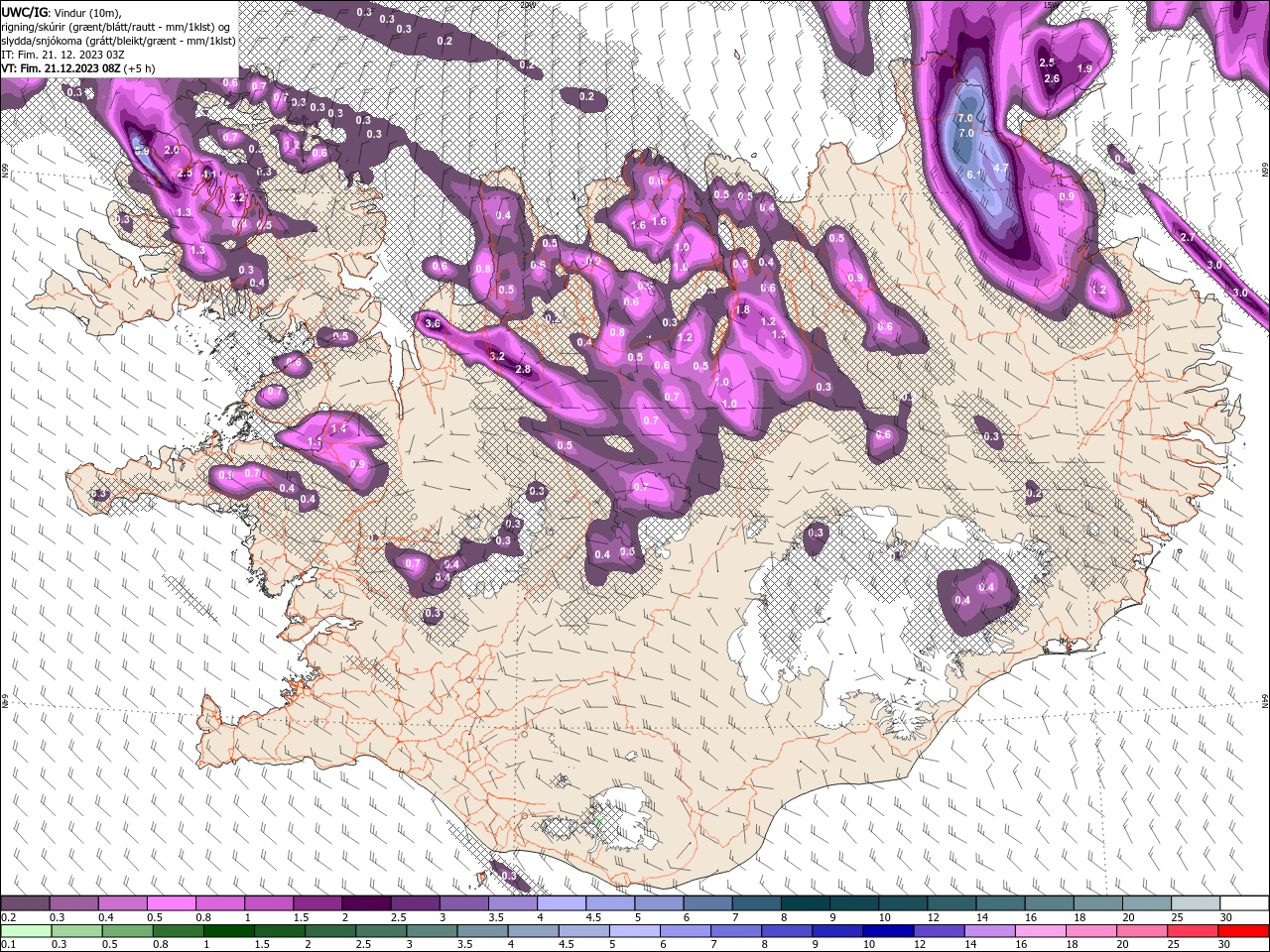Screen dimensions: 1270x952
Task: Select the bright pink snow swatch labeled 0.5–0.8
Action: (x=172, y=902)
